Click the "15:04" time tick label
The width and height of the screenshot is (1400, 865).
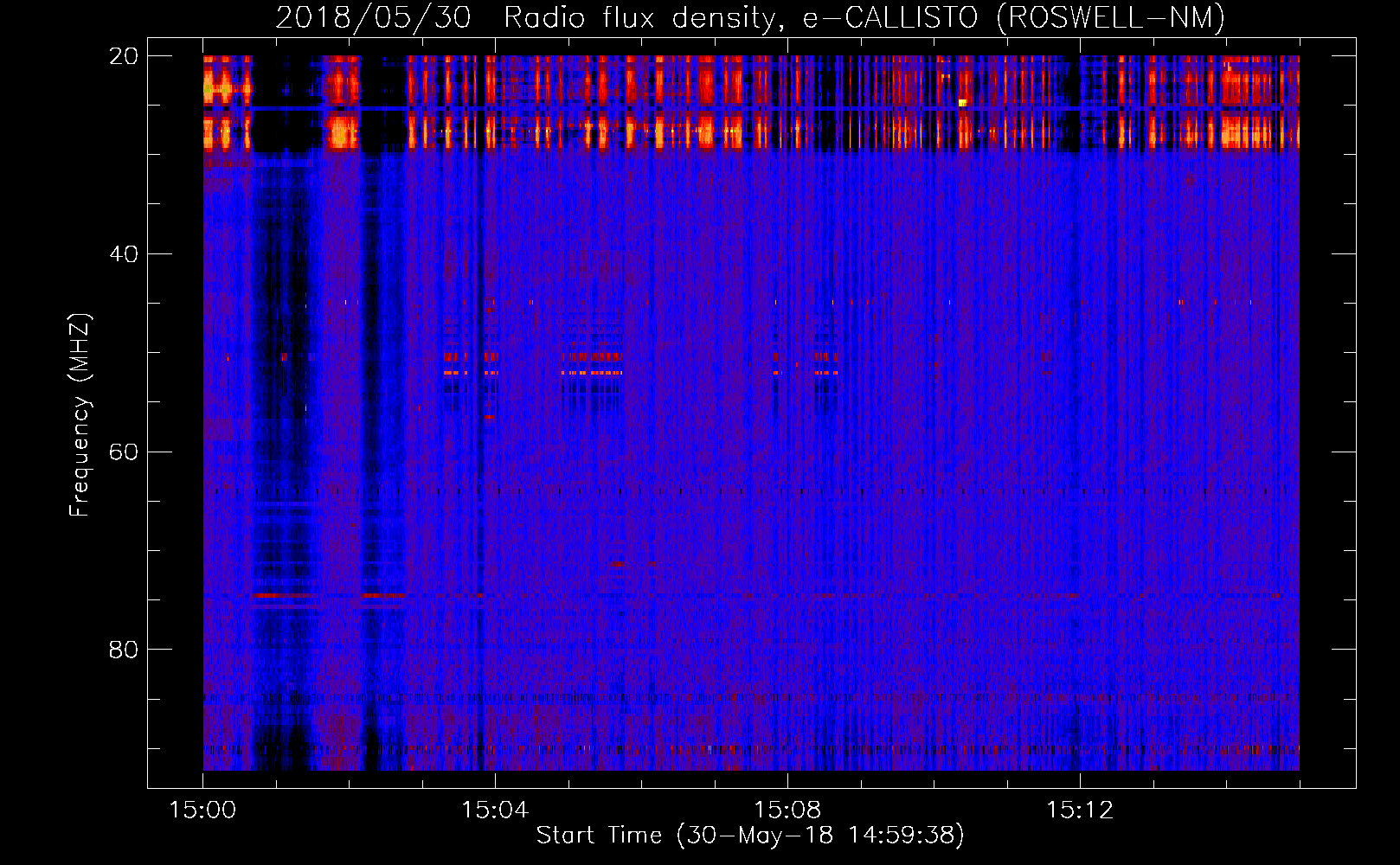click(x=495, y=811)
